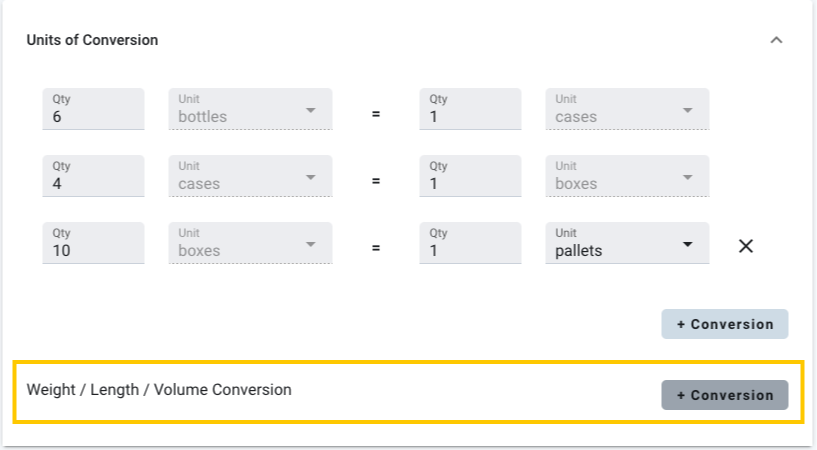
Task: Click the right Qty field in pallets row
Action: tap(470, 243)
